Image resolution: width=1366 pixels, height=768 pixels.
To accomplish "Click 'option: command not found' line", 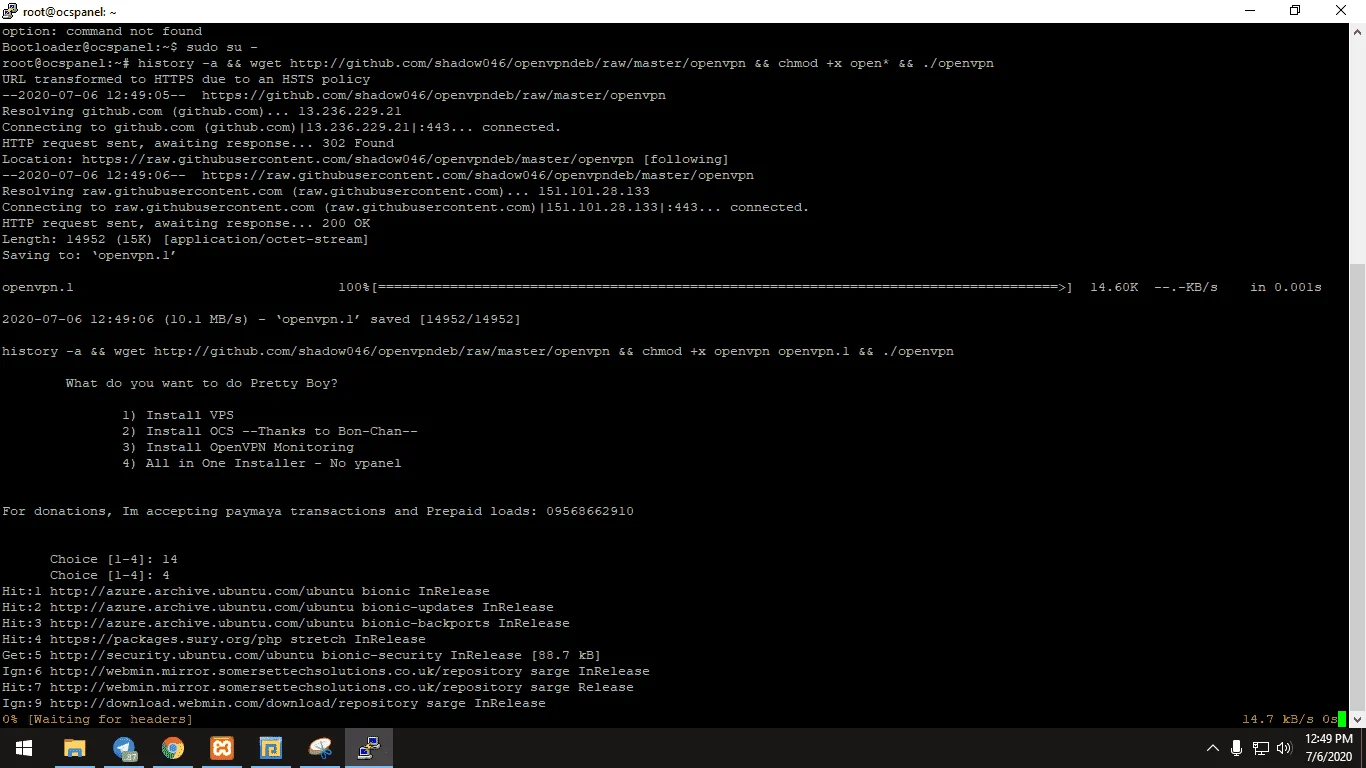I will (102, 31).
